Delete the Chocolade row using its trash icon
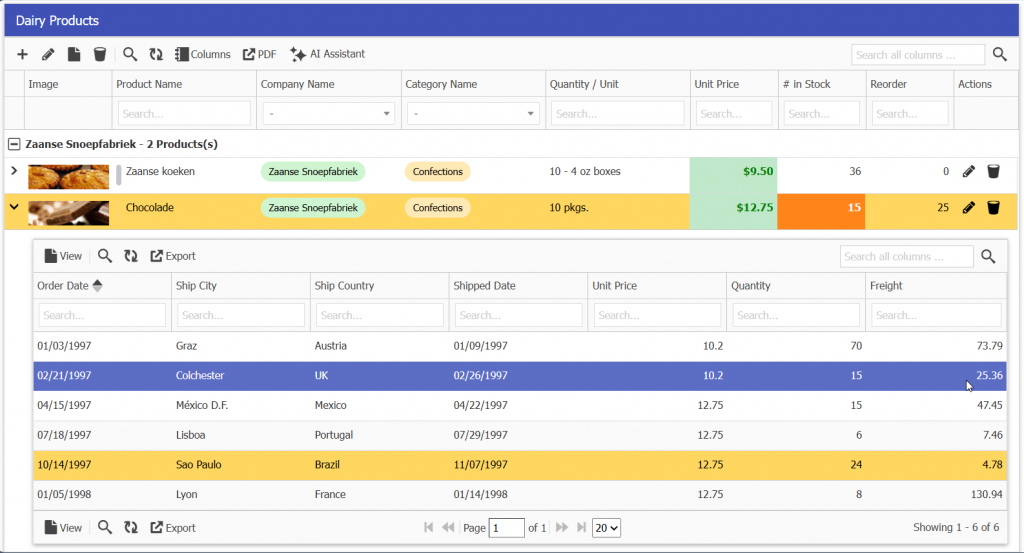The image size is (1024, 553). click(993, 208)
